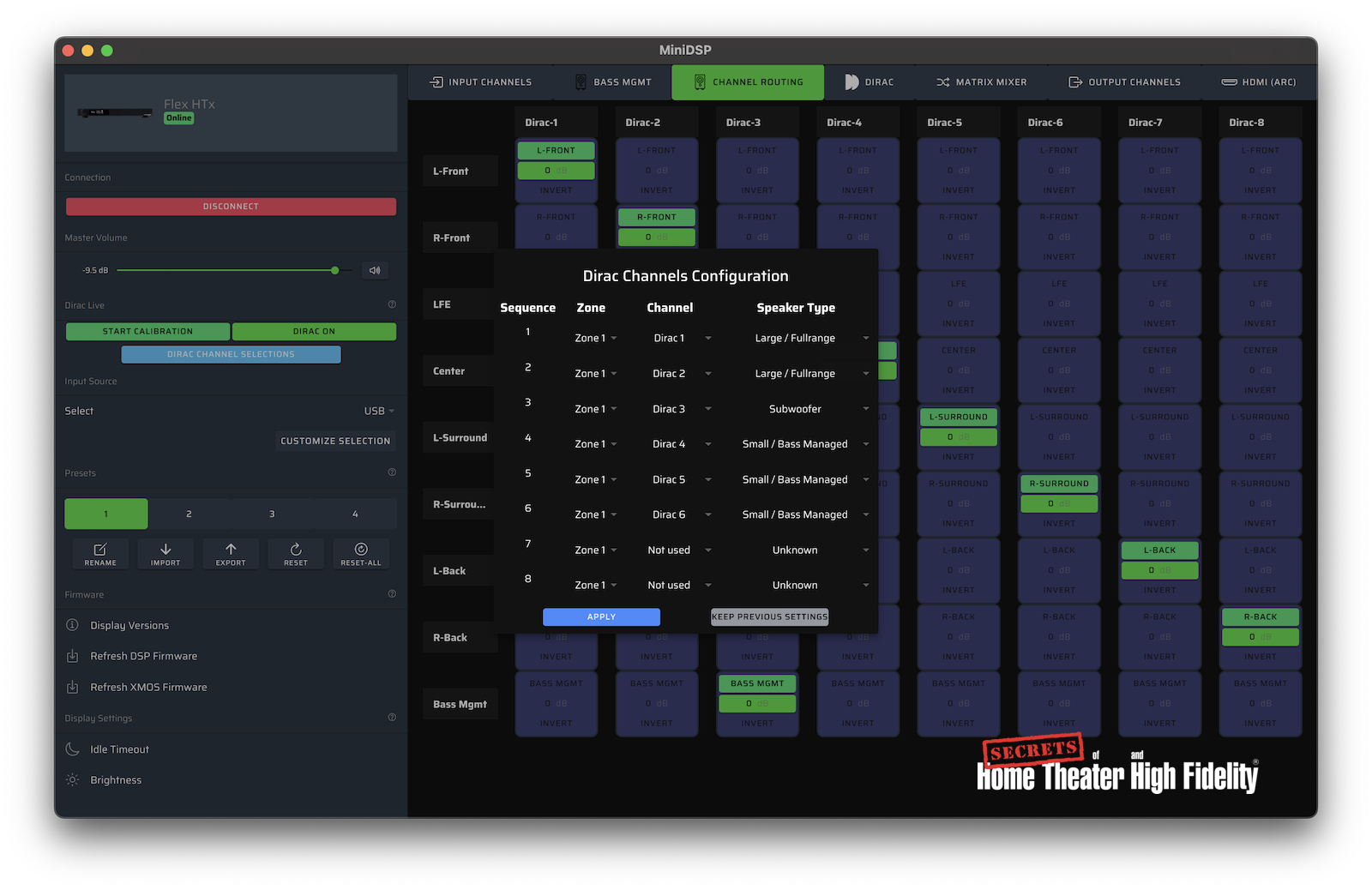The image size is (1372, 890).
Task: Select preset 2
Action: [x=189, y=514]
